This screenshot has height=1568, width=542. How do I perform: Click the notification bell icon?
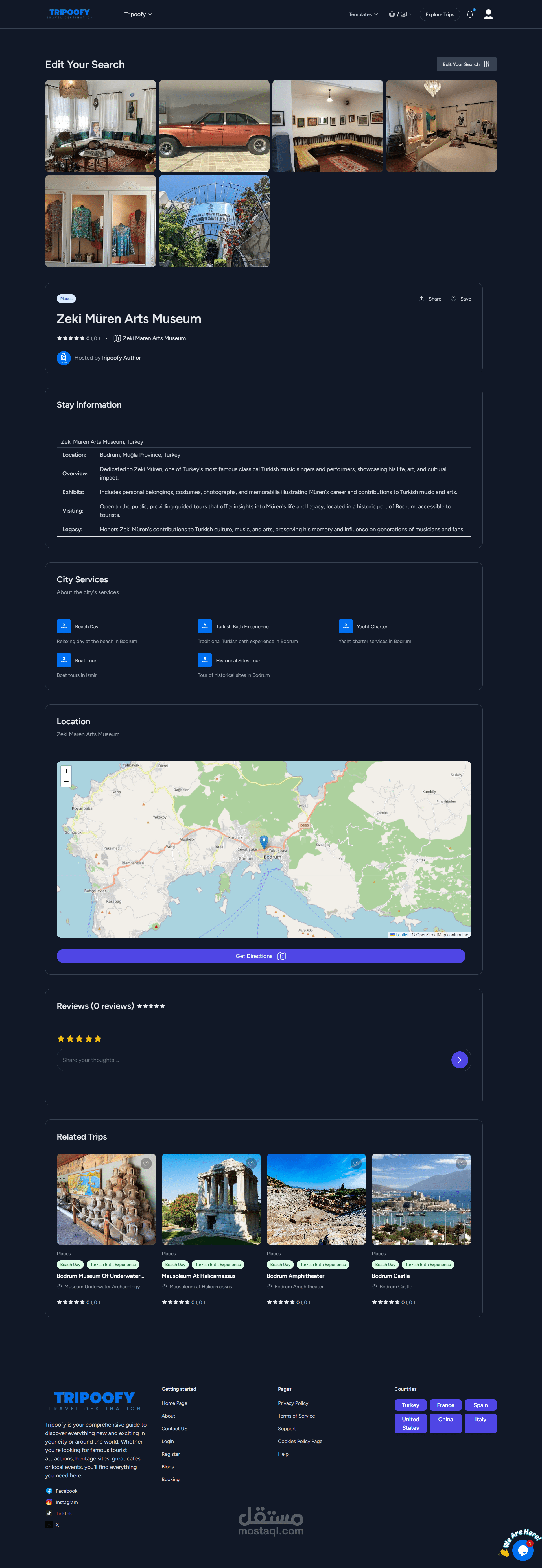click(469, 14)
